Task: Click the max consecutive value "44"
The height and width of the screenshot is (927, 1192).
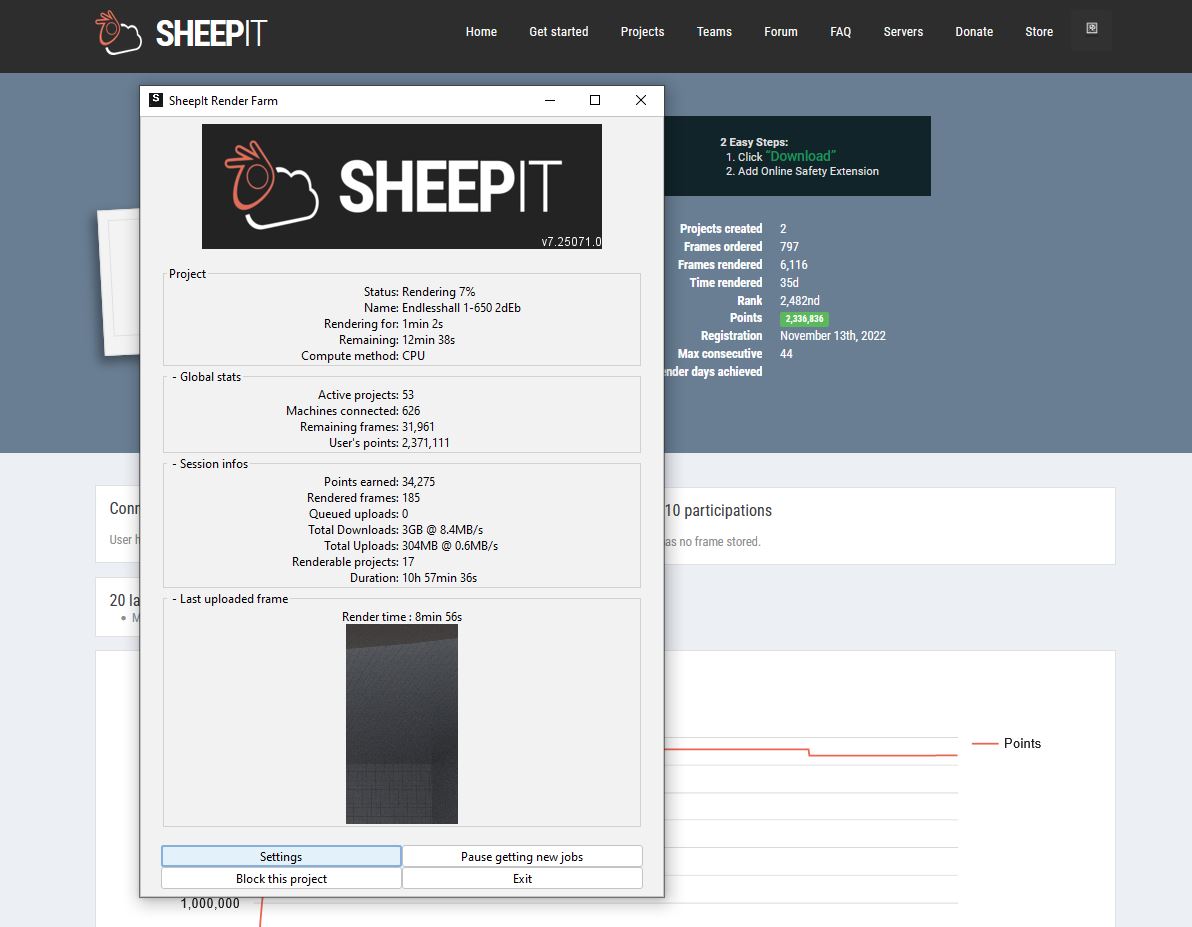Action: tap(786, 354)
